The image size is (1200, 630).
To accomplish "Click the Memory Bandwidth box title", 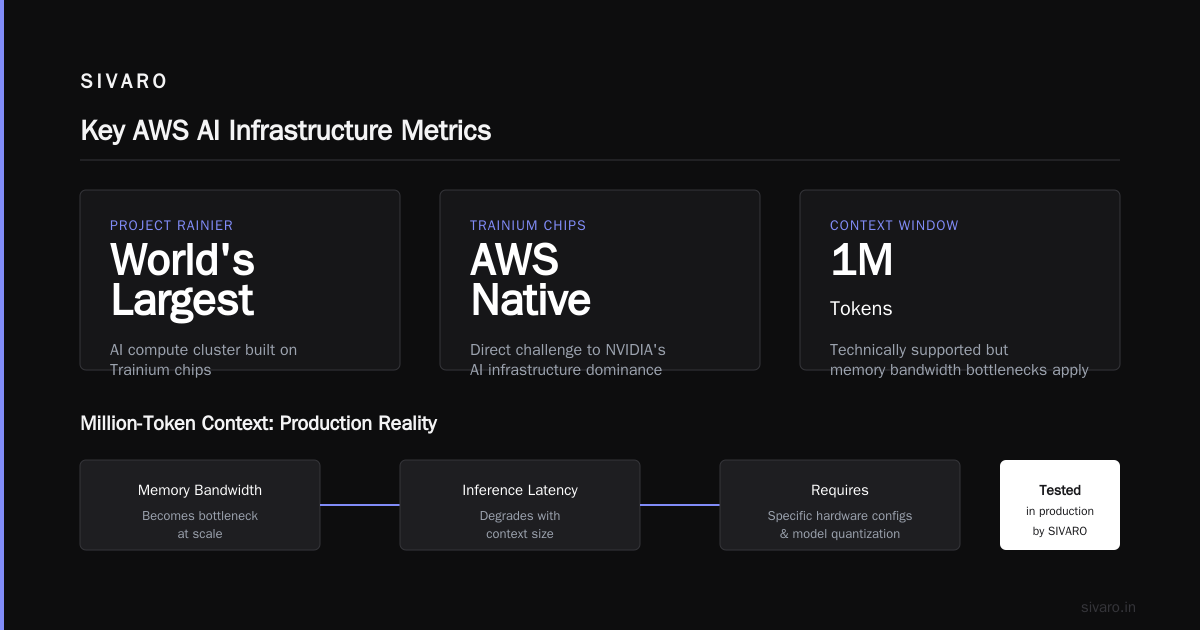I will pos(200,490).
